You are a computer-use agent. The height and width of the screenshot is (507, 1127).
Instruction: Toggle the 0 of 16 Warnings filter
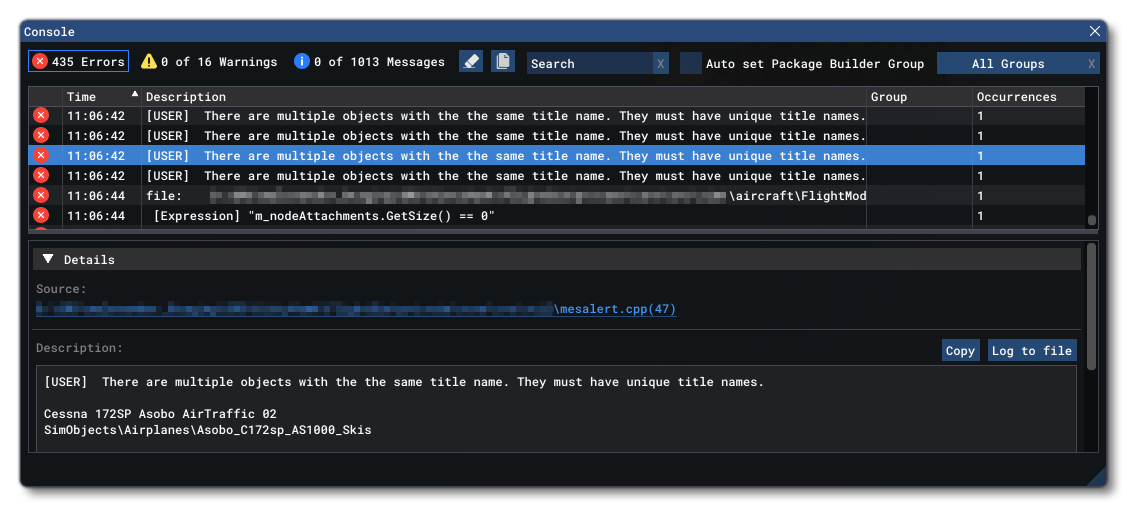(x=208, y=62)
